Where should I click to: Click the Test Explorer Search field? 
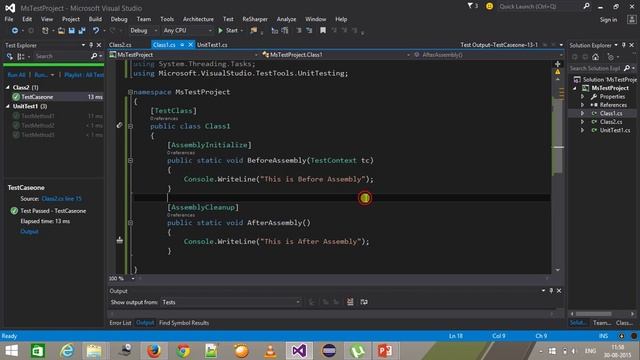pyautogui.click(x=61, y=56)
